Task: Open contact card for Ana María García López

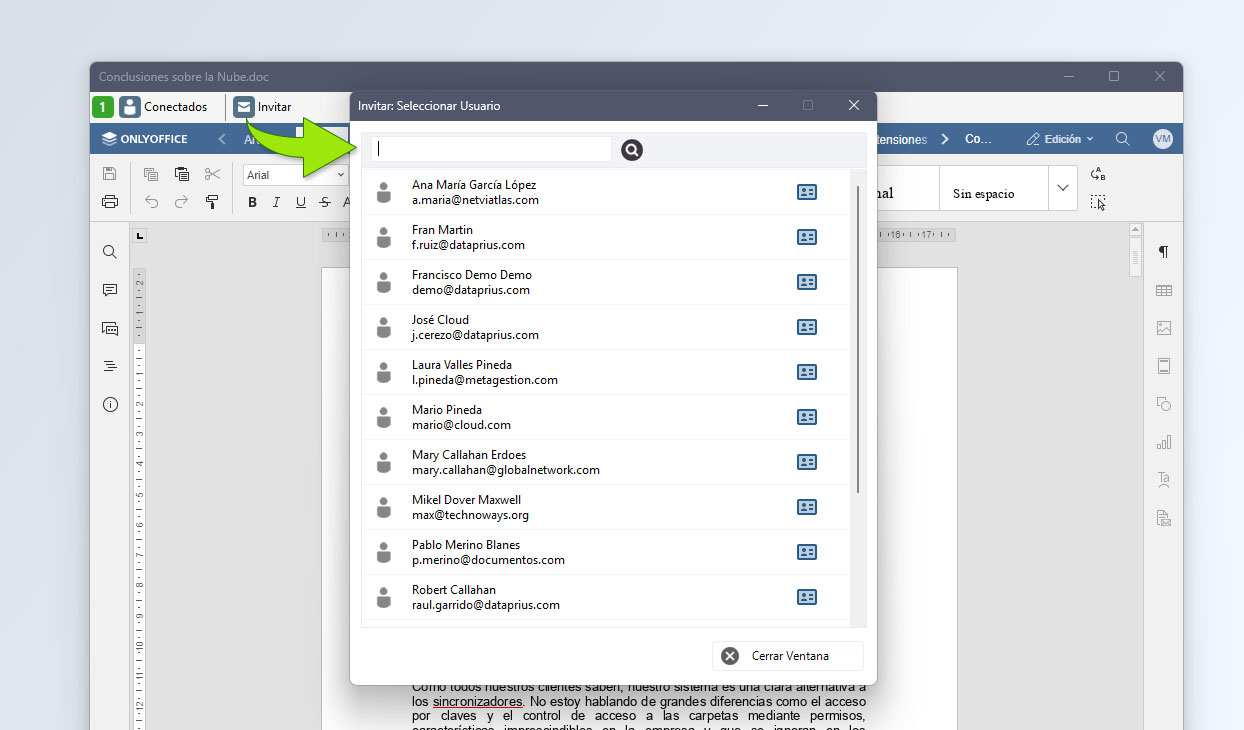Action: click(x=807, y=192)
